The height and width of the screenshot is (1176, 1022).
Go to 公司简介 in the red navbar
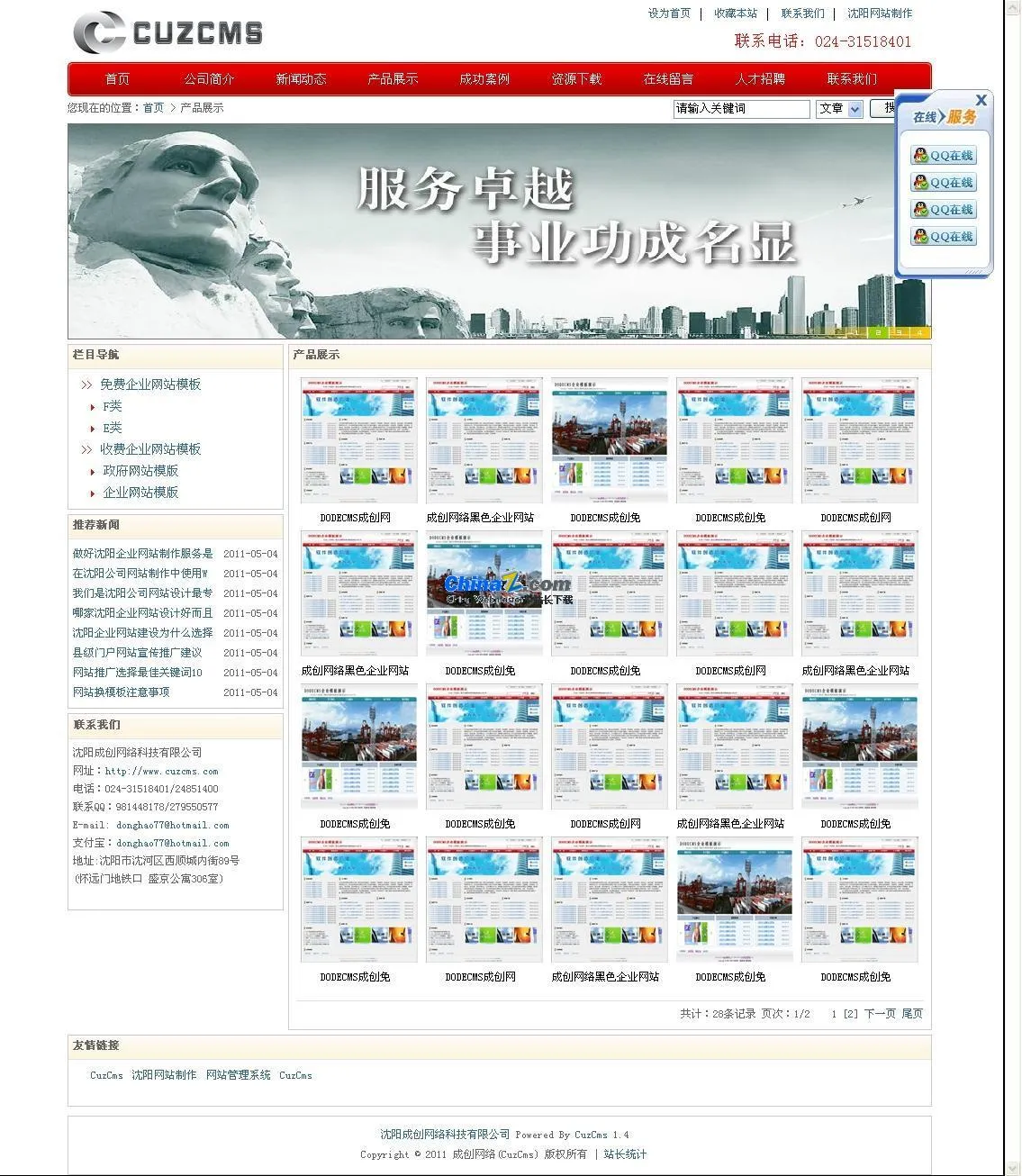[x=210, y=79]
